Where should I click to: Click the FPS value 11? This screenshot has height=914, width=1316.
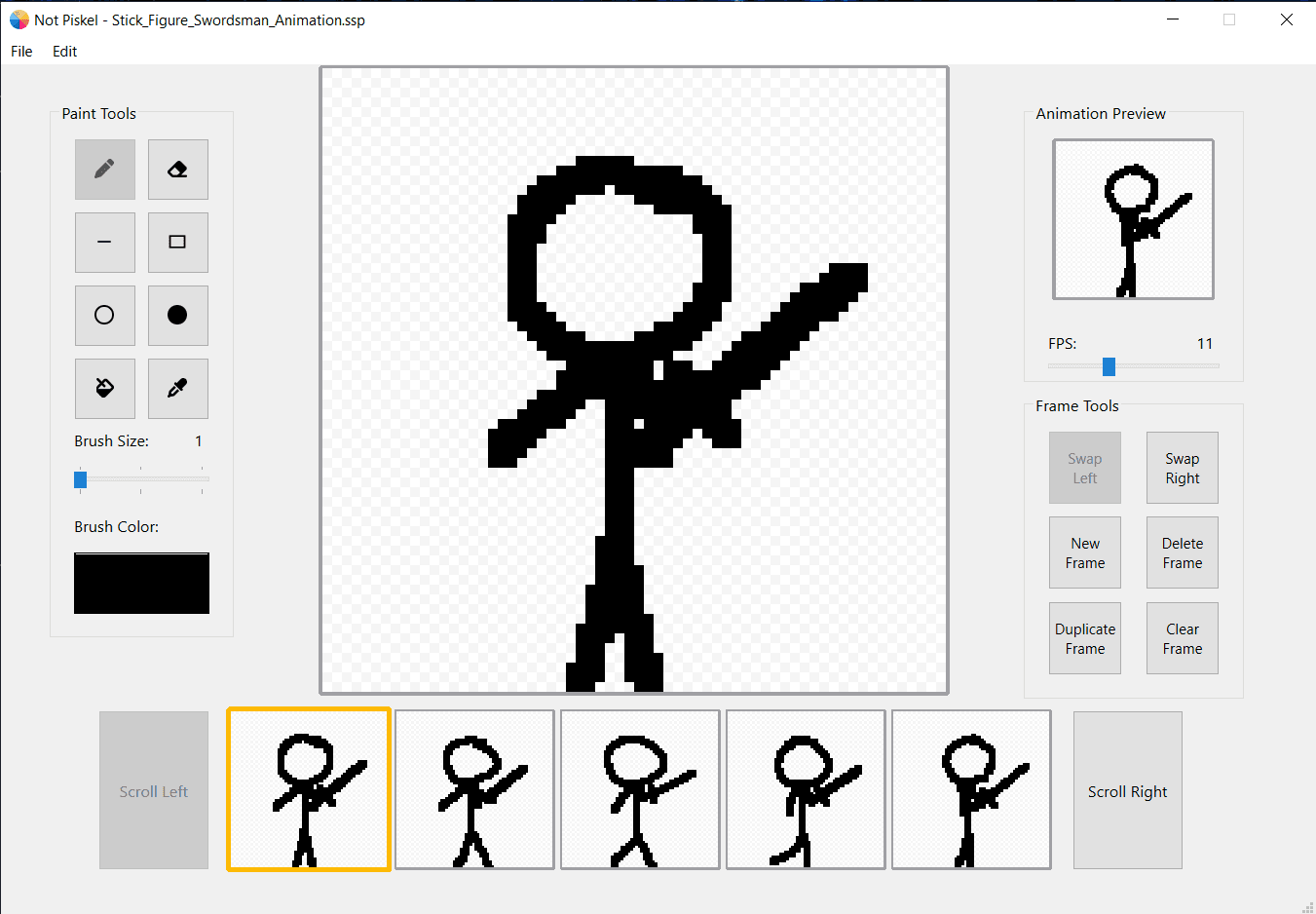click(1205, 344)
